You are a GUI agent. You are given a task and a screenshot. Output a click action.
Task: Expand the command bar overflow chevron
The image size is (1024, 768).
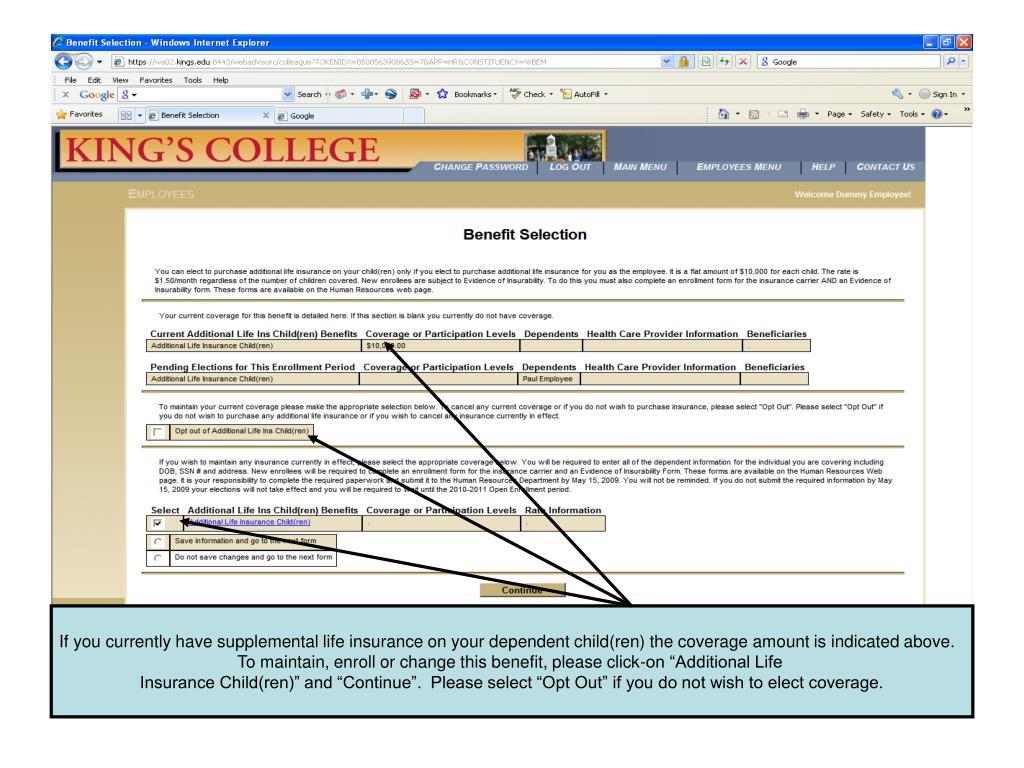tap(967, 110)
